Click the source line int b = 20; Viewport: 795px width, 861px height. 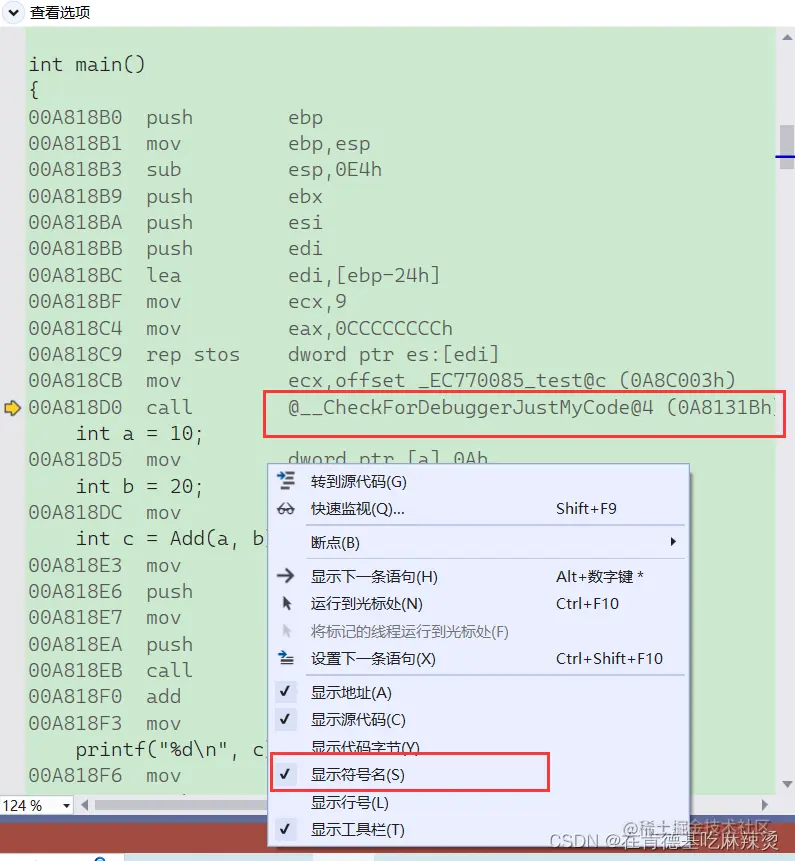139,487
